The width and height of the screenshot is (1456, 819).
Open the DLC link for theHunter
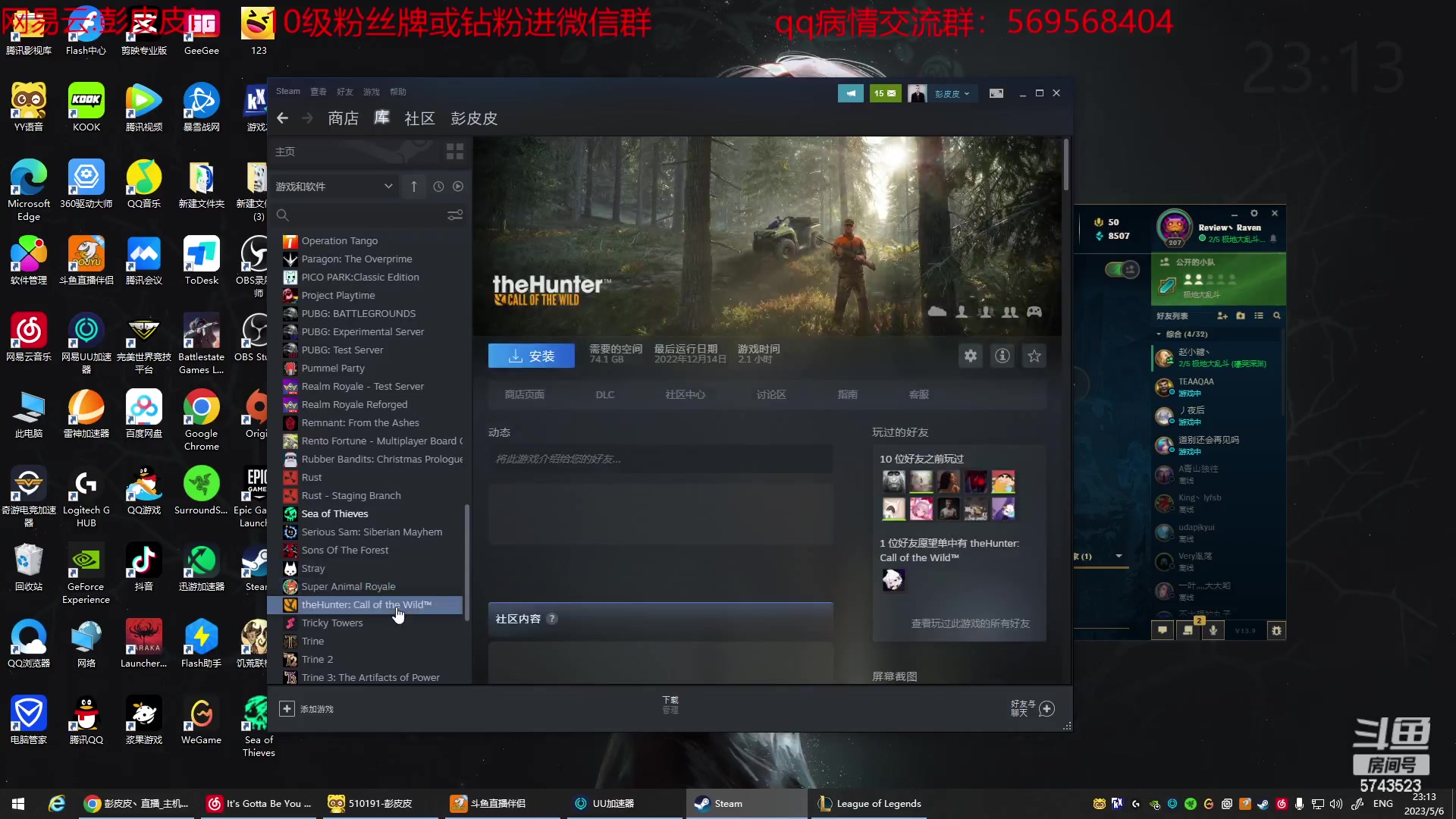[605, 395]
